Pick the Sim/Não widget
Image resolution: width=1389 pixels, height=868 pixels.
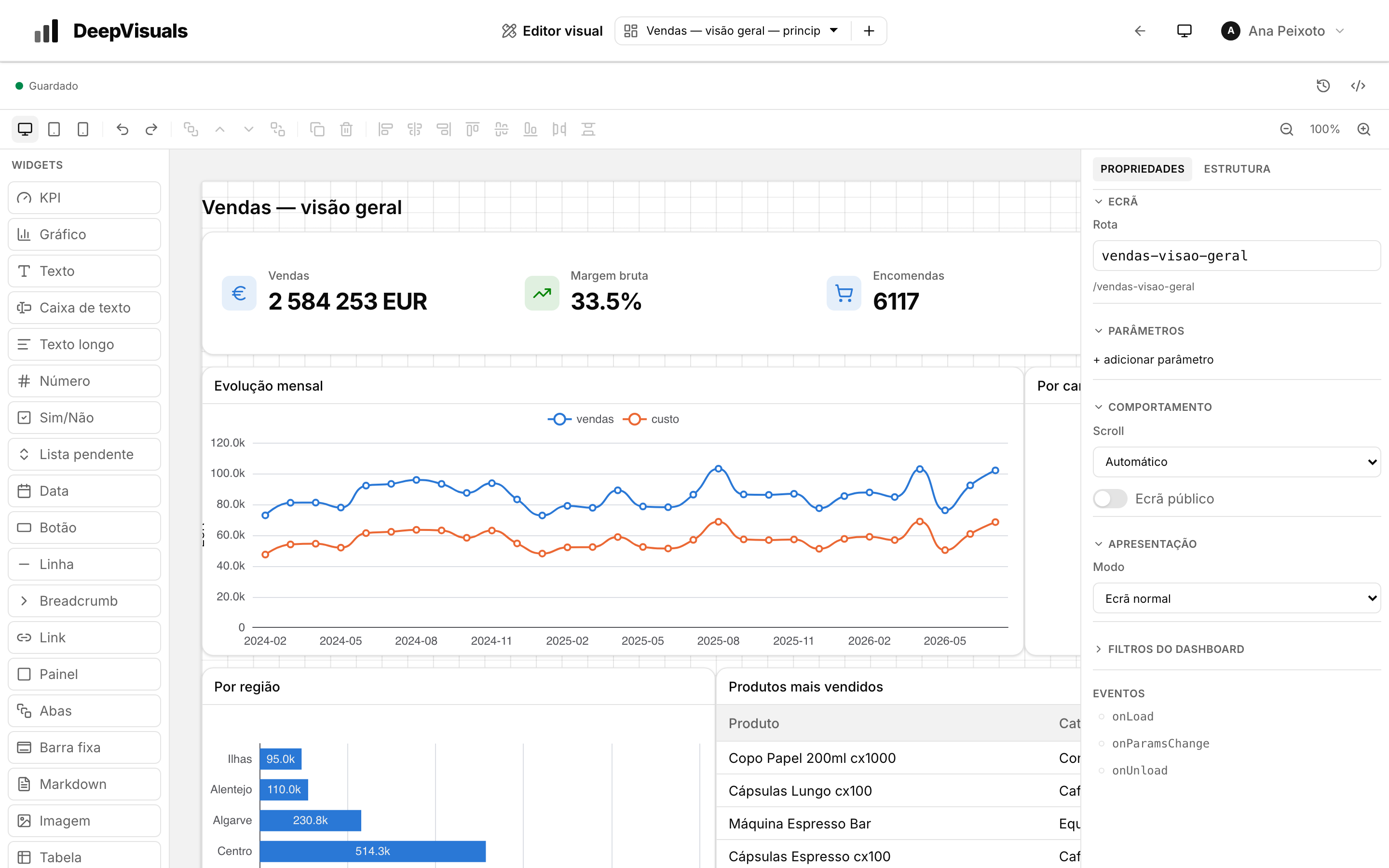pos(84,417)
